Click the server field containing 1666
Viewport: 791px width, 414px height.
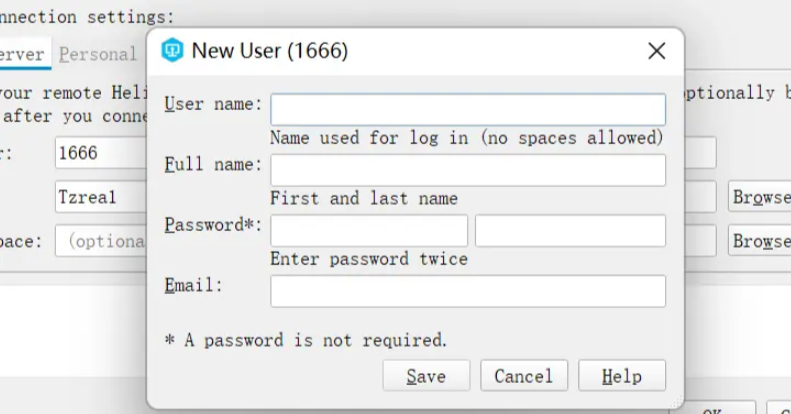[100, 153]
